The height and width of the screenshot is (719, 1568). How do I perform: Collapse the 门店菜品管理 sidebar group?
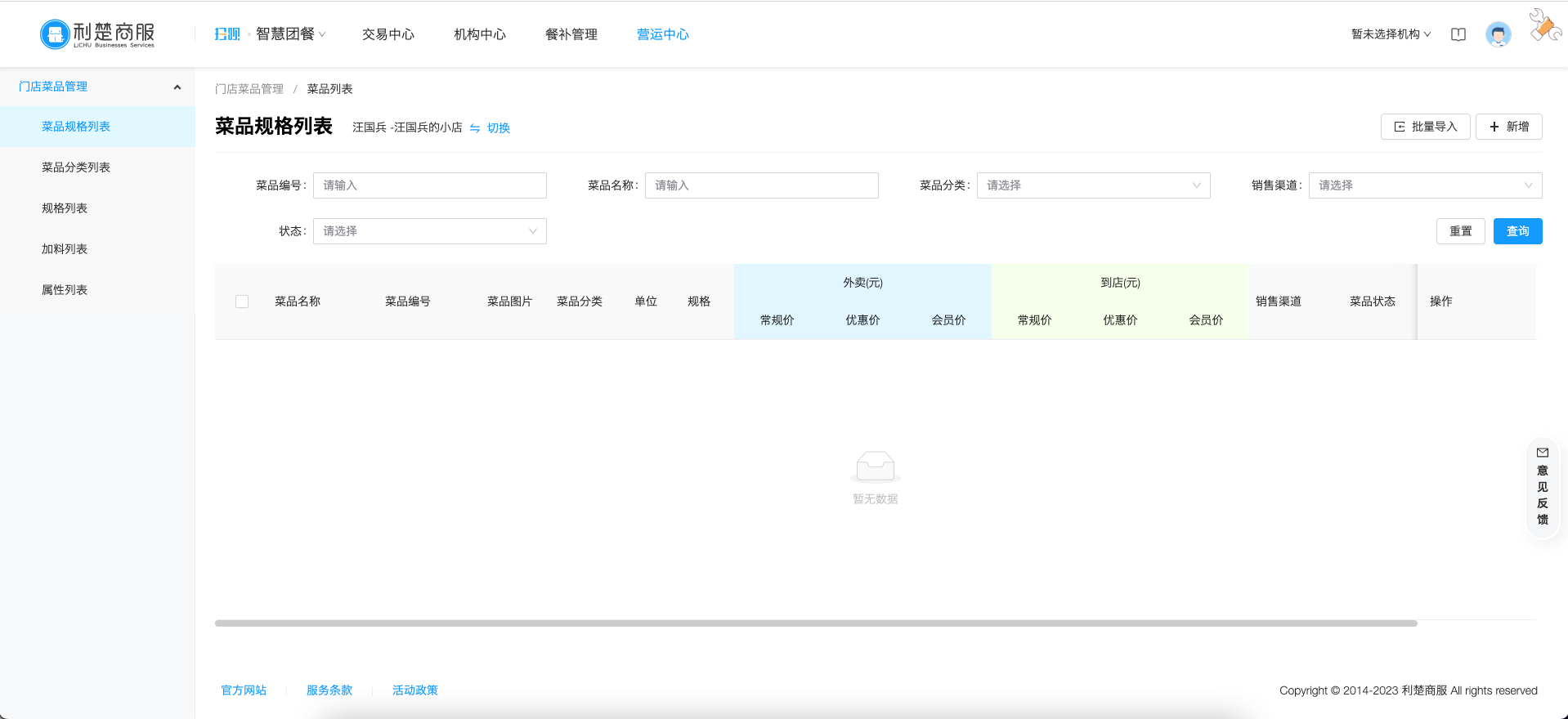coord(97,87)
